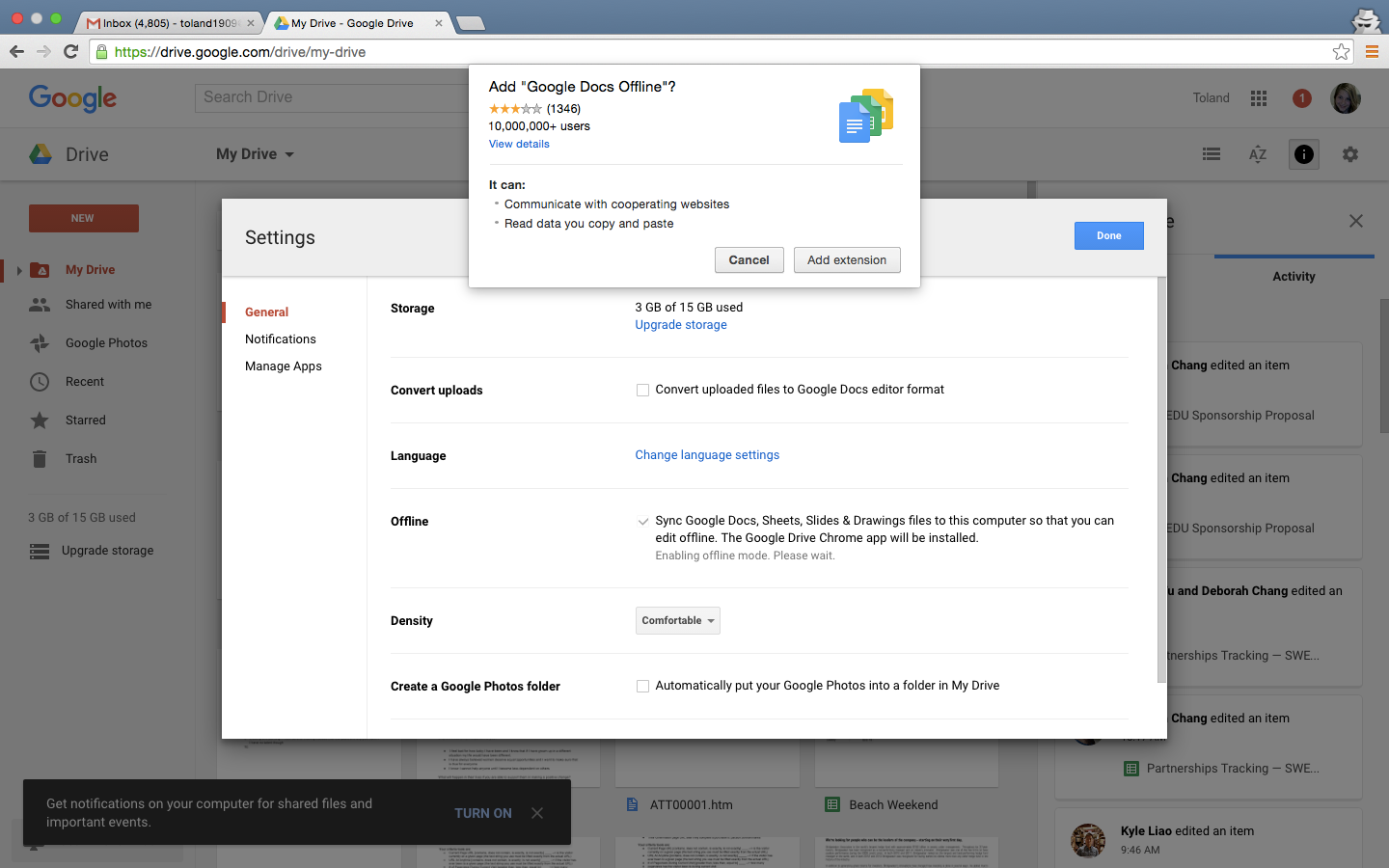Open Shared with me in sidebar
The width and height of the screenshot is (1389, 868).
(108, 305)
